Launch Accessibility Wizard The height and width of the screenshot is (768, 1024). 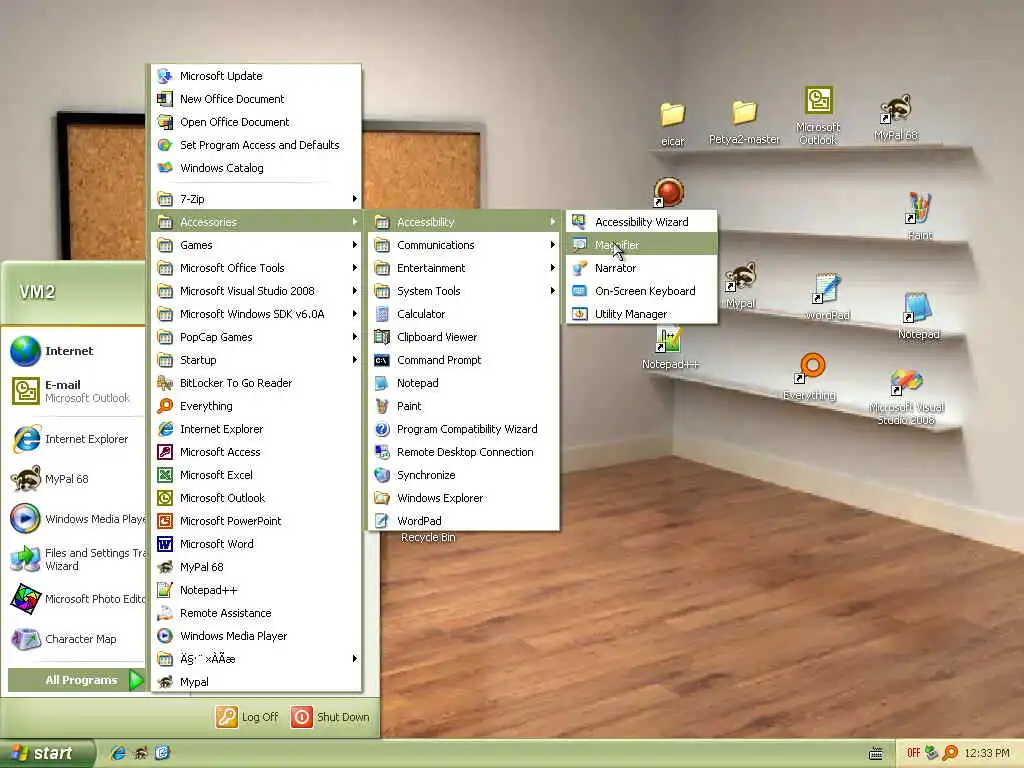[641, 222]
